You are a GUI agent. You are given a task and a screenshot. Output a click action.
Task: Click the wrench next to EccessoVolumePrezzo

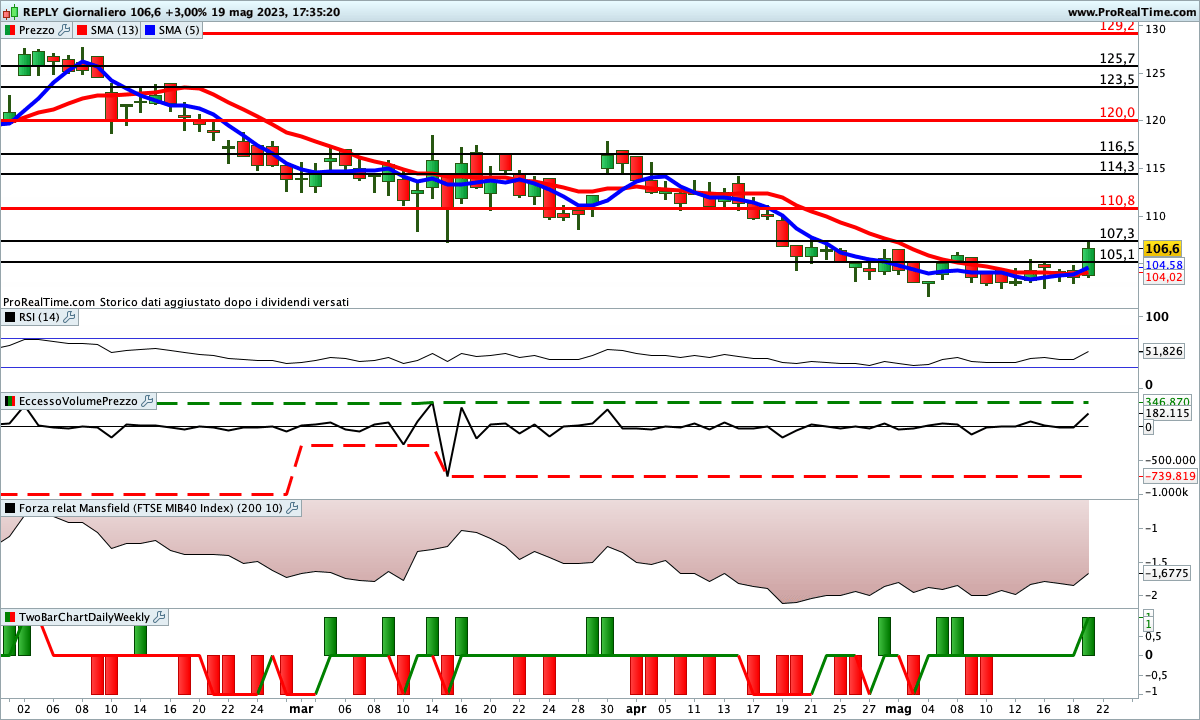[x=148, y=401]
